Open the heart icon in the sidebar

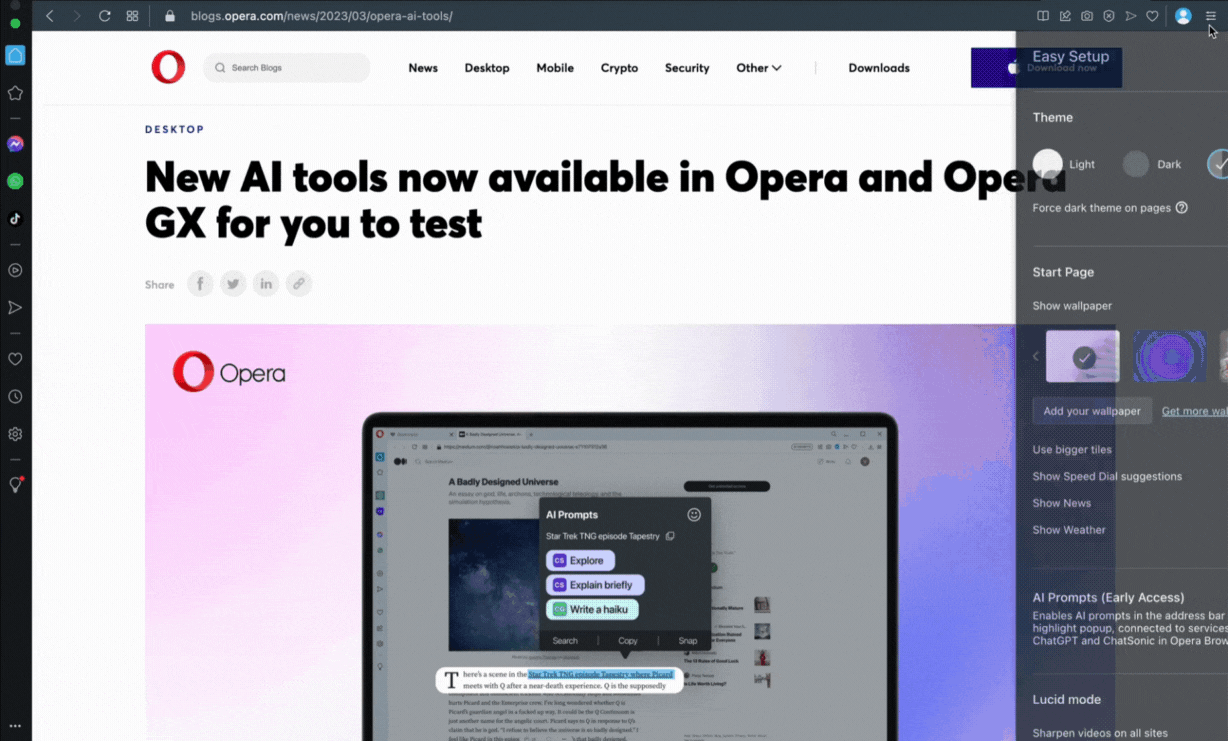(x=15, y=359)
